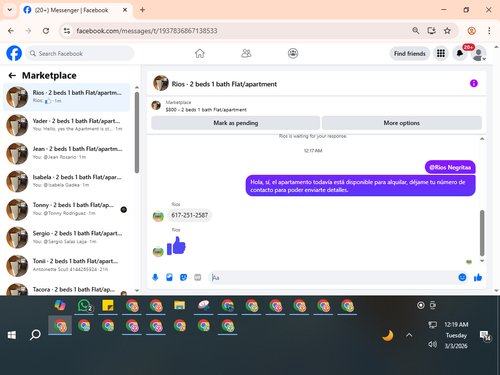Click the Search Facebook field
This screenshot has width=500, height=375.
pos(80,53)
